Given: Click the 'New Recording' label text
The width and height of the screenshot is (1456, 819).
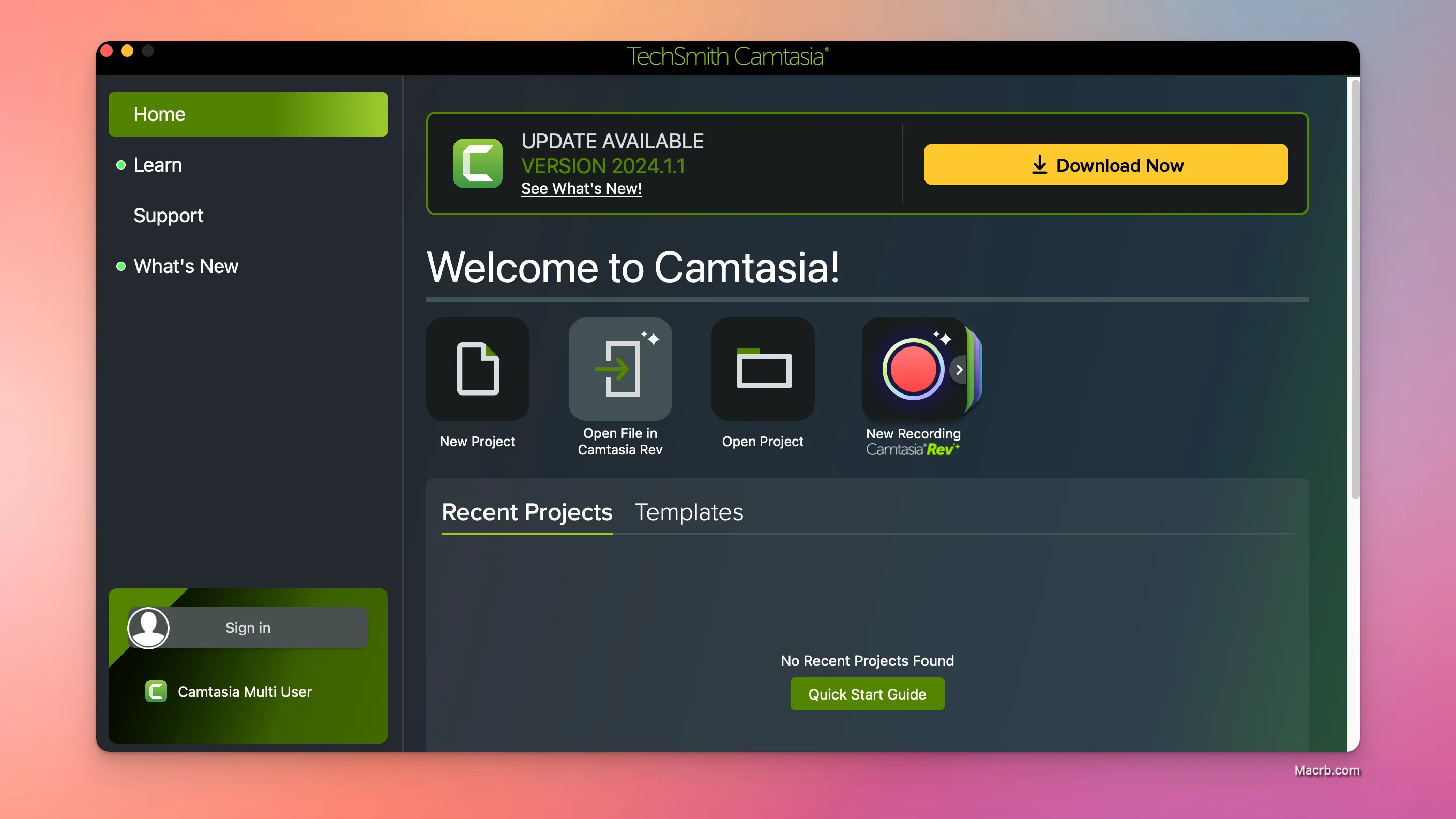Looking at the screenshot, I should 913,433.
